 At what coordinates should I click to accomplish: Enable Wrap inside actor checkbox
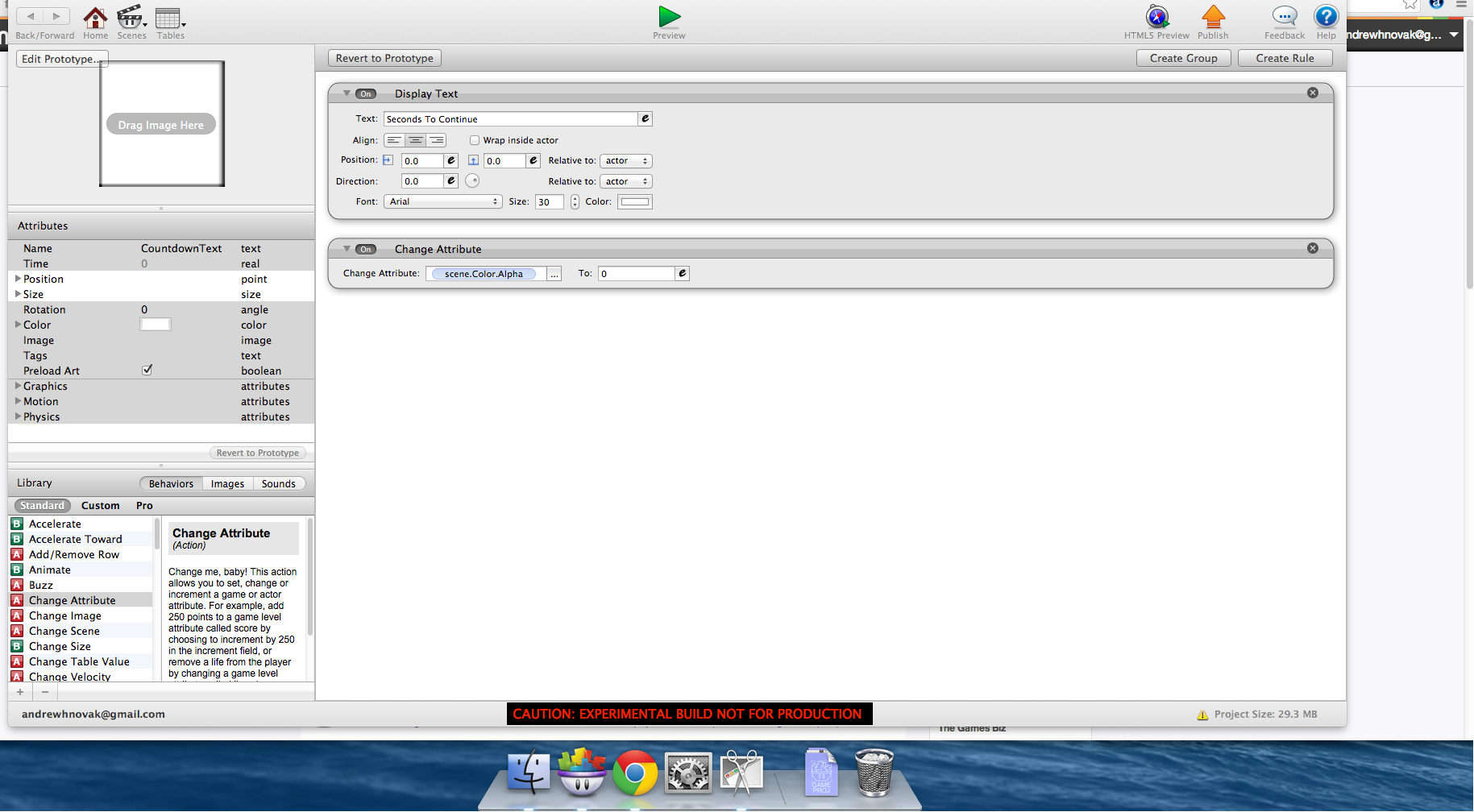[x=475, y=140]
